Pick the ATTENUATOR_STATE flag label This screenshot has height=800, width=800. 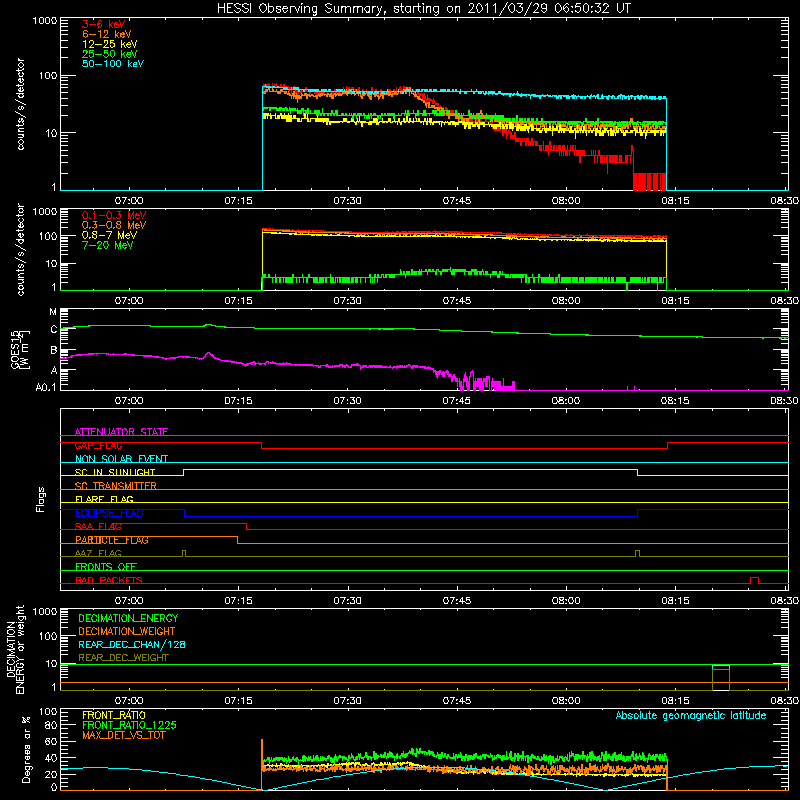(x=121, y=432)
